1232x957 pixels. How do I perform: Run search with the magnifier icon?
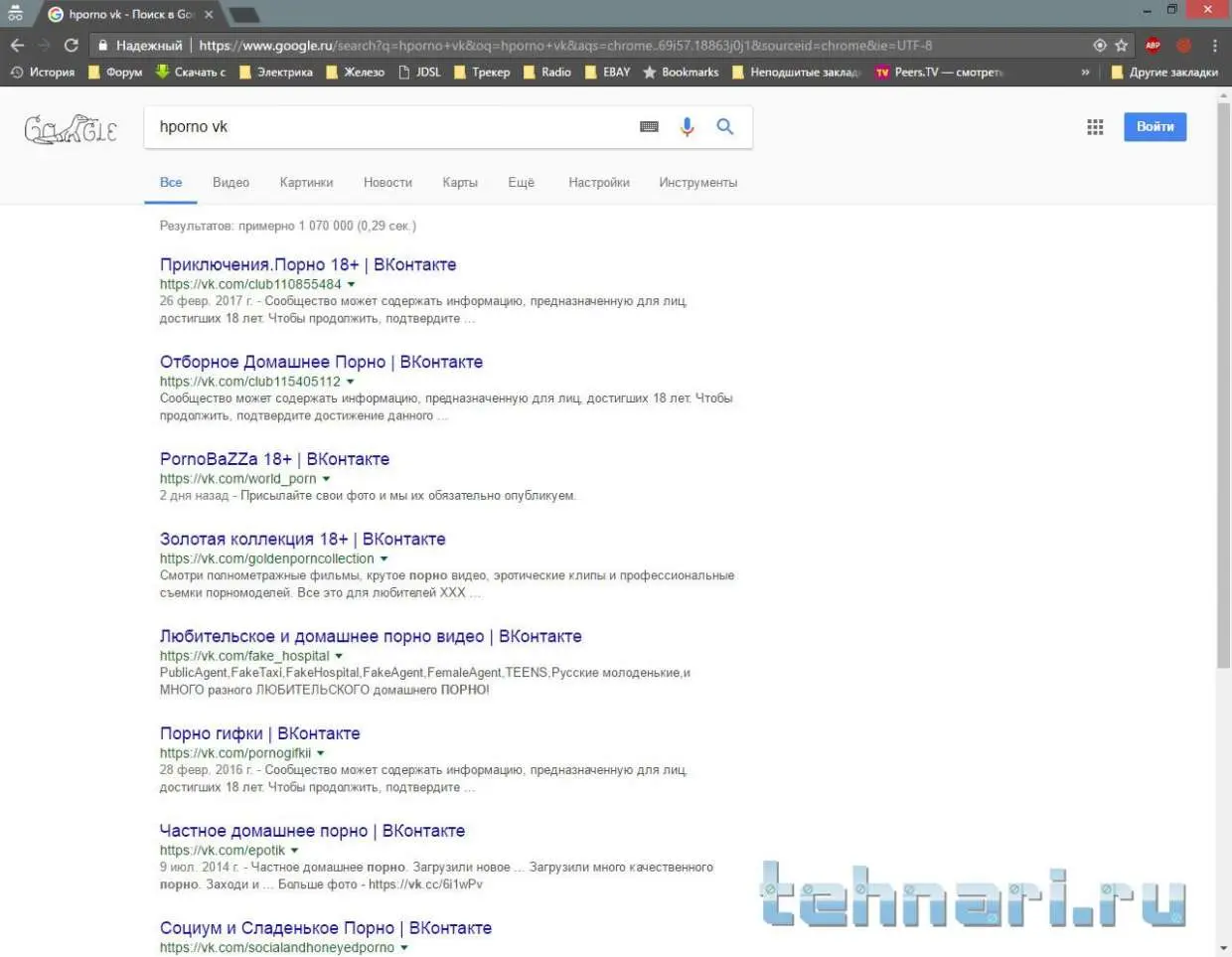[x=725, y=126]
